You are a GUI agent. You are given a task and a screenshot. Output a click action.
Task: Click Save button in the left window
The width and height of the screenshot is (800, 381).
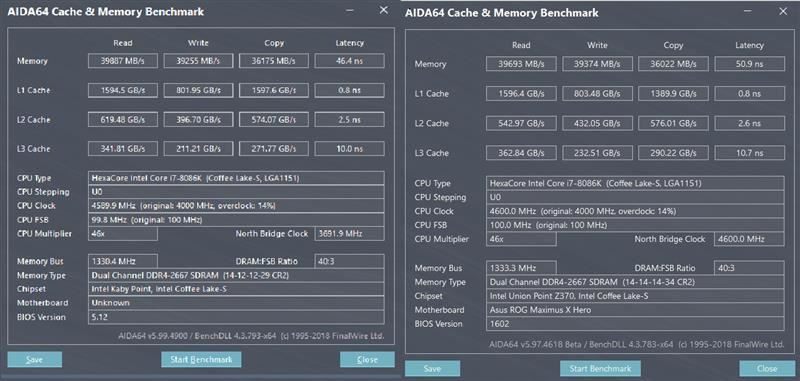(35, 359)
